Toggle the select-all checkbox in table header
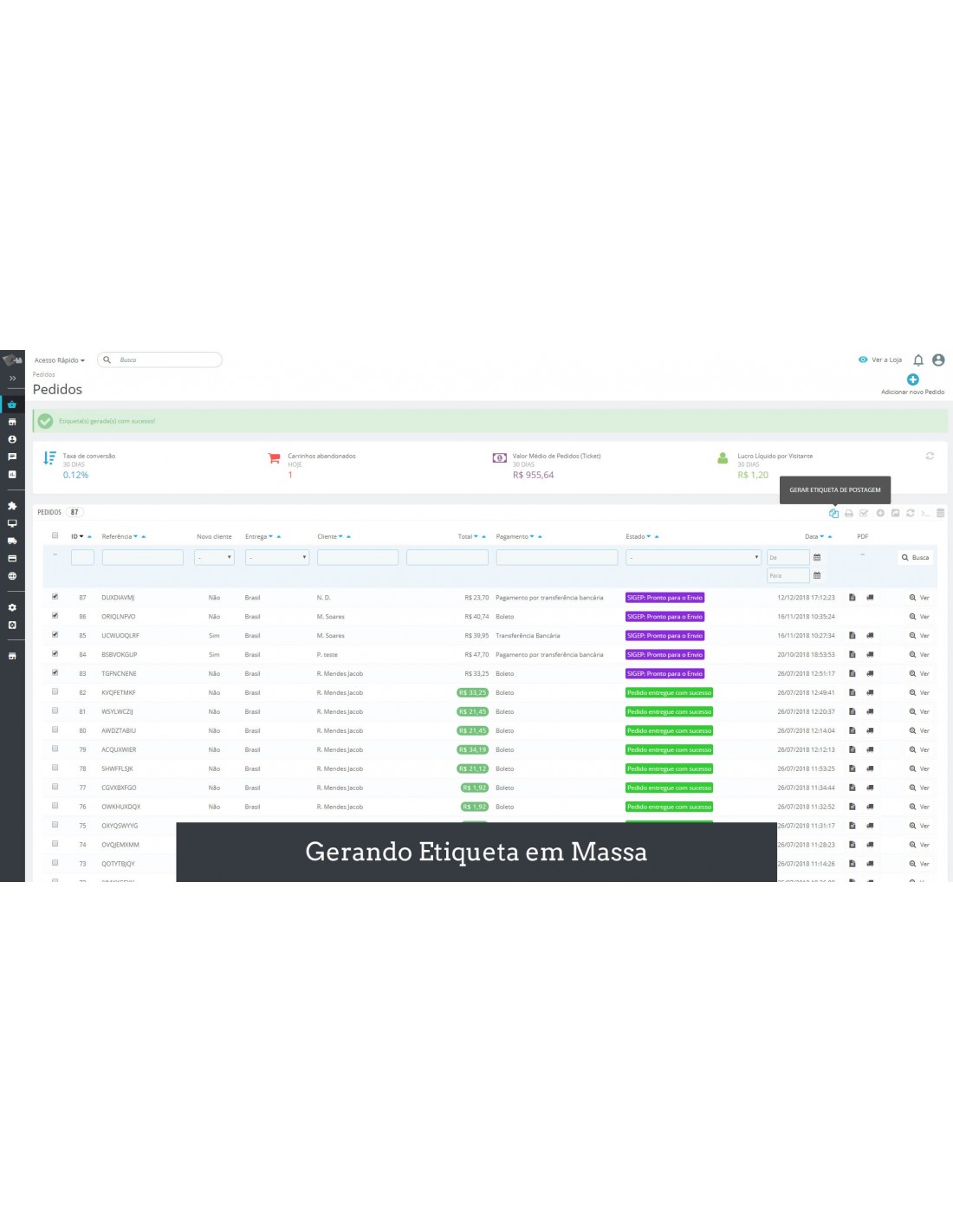953x1232 pixels. [55, 535]
